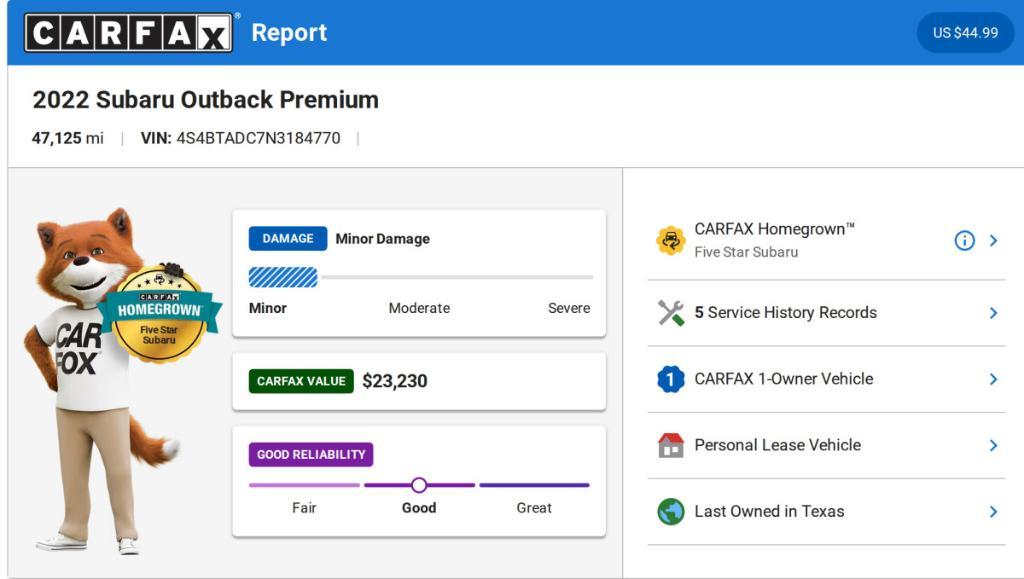Click the US $44.99 price button
This screenshot has height=579, width=1024.
[965, 33]
